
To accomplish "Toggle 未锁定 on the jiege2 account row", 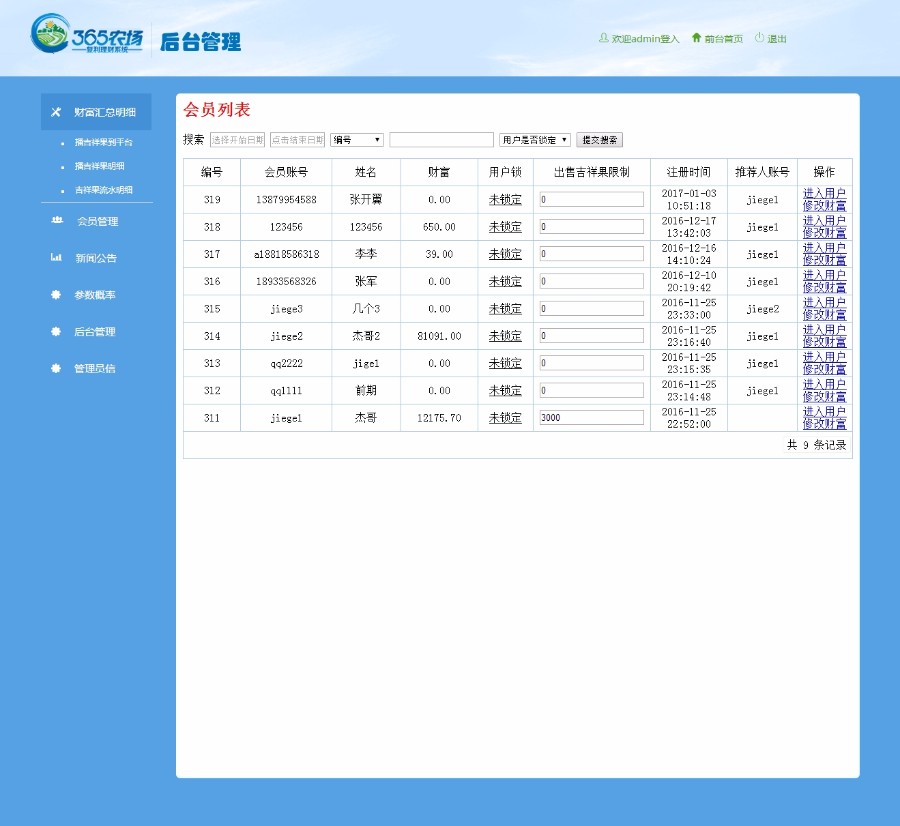I will point(504,336).
